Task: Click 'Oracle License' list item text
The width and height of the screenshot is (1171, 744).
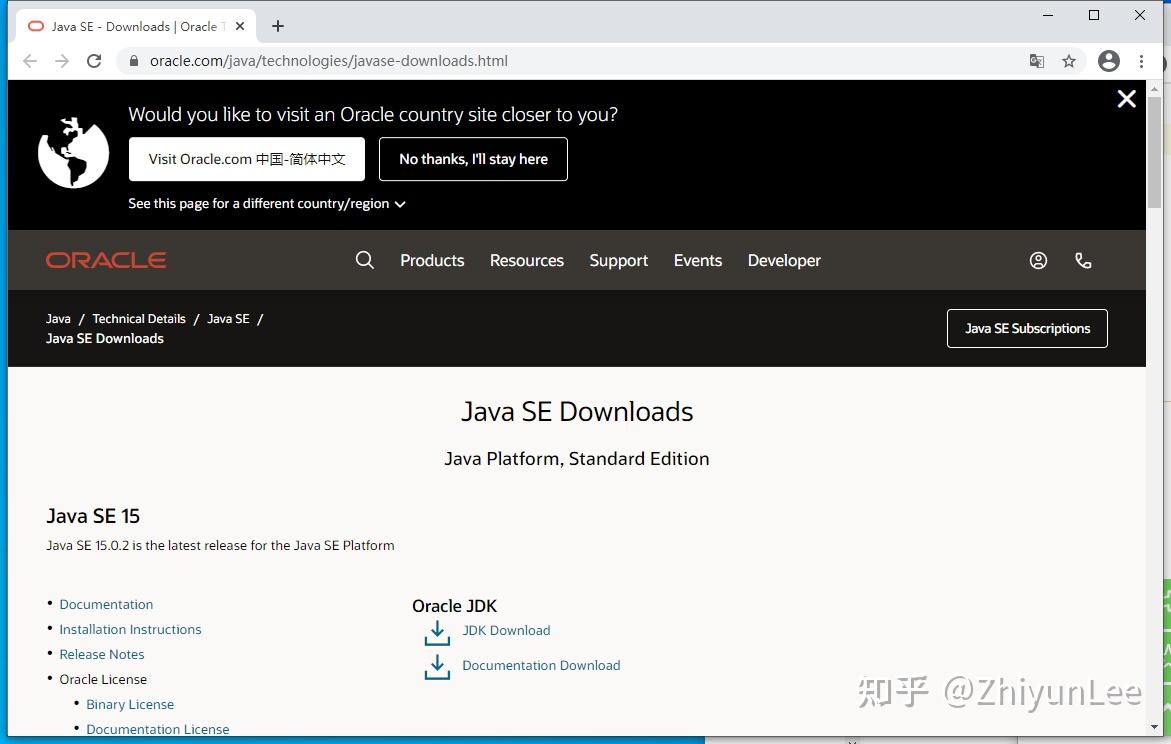Action: [103, 680]
